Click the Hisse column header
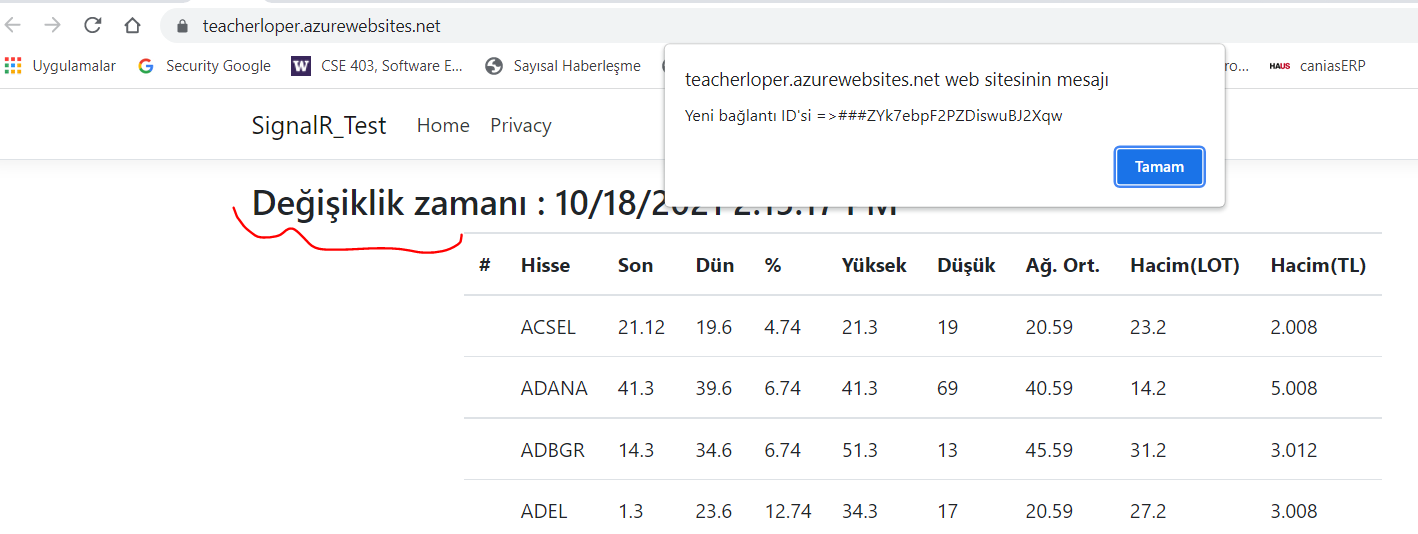 click(545, 265)
